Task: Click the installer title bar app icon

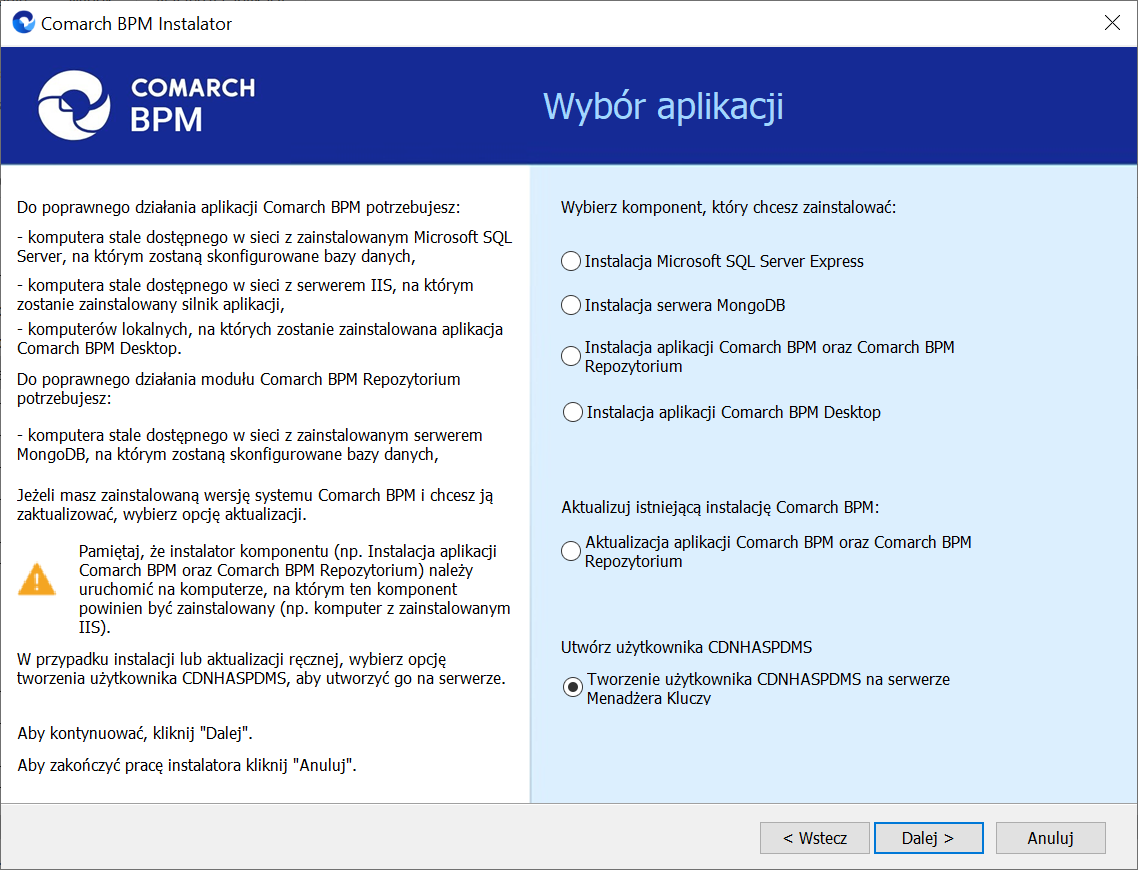Action: tap(24, 22)
